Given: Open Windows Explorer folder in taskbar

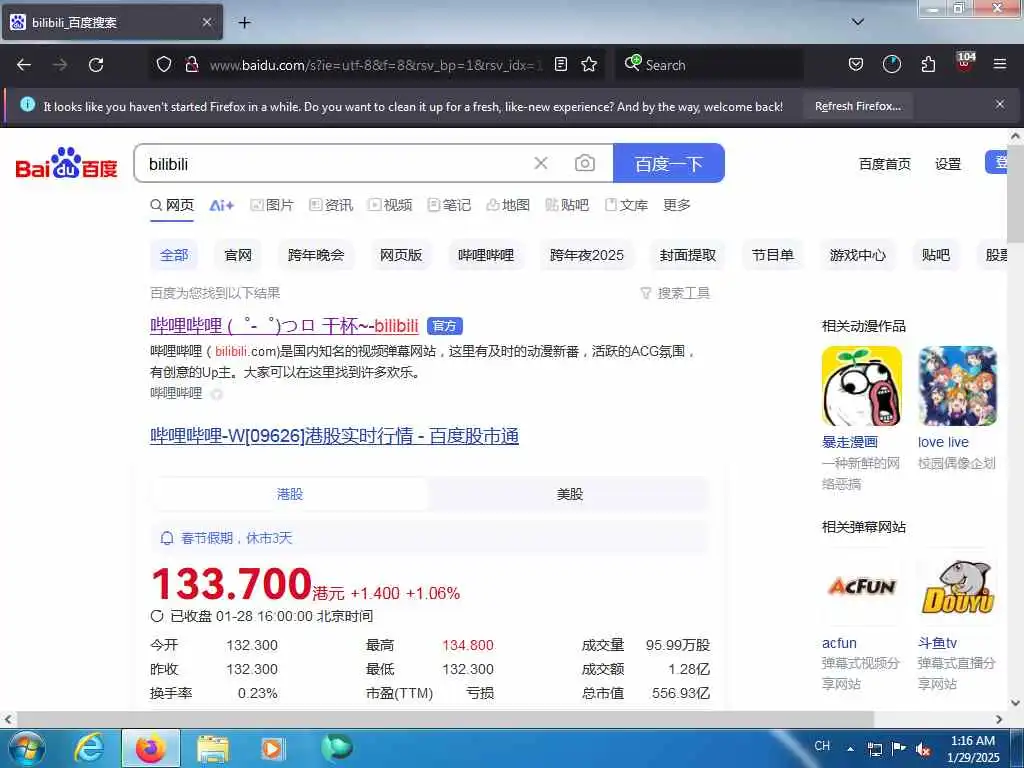Looking at the screenshot, I should [x=213, y=748].
